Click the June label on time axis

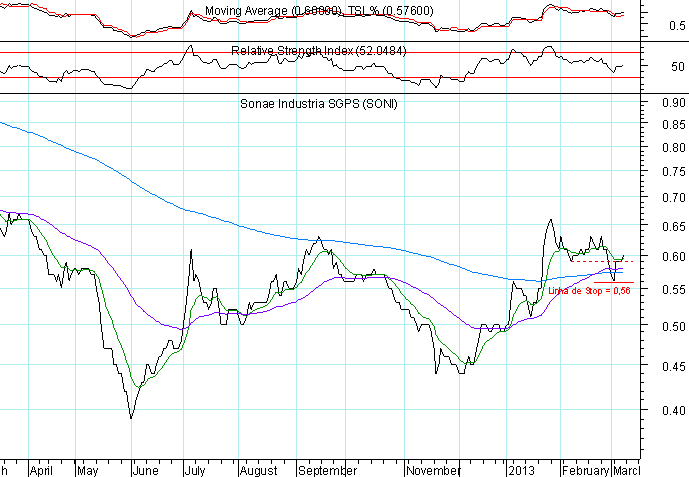pos(145,471)
